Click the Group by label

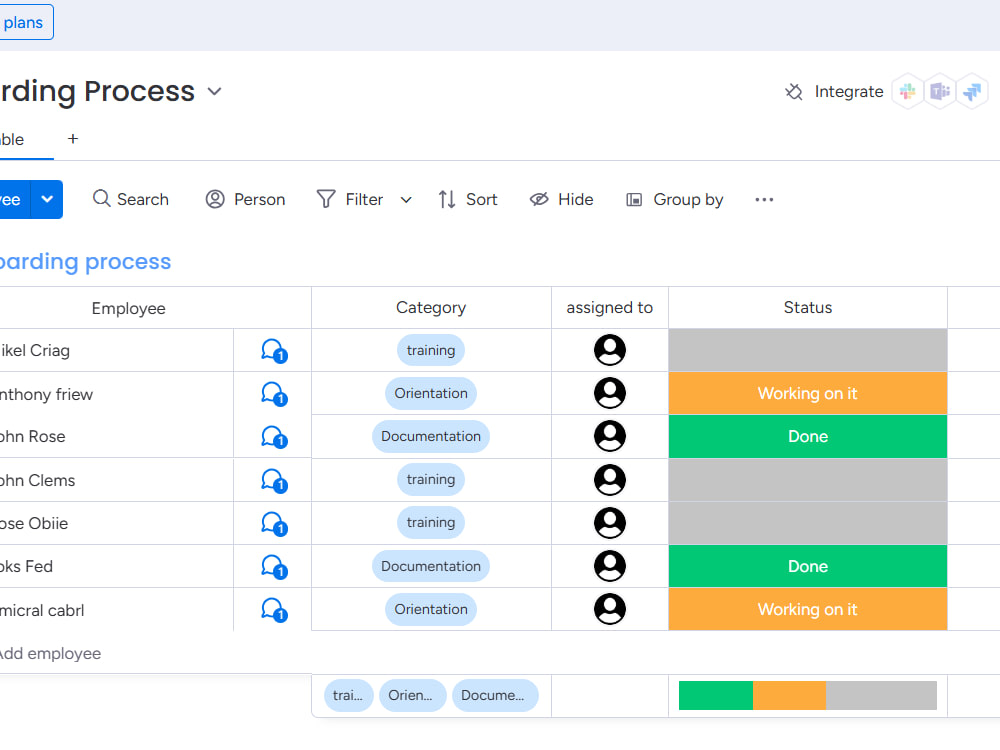click(x=688, y=200)
